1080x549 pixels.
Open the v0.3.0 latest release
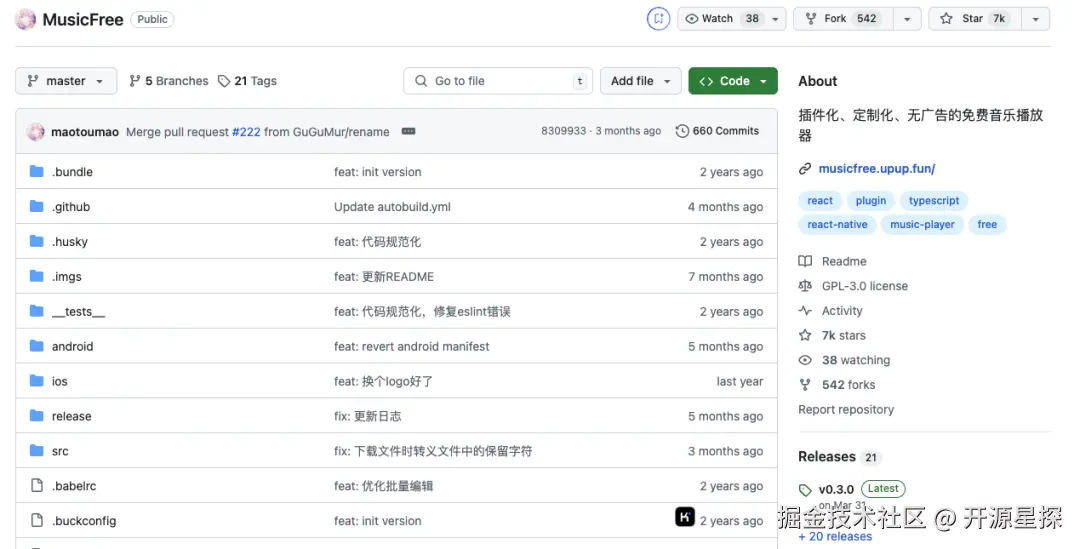pos(836,489)
